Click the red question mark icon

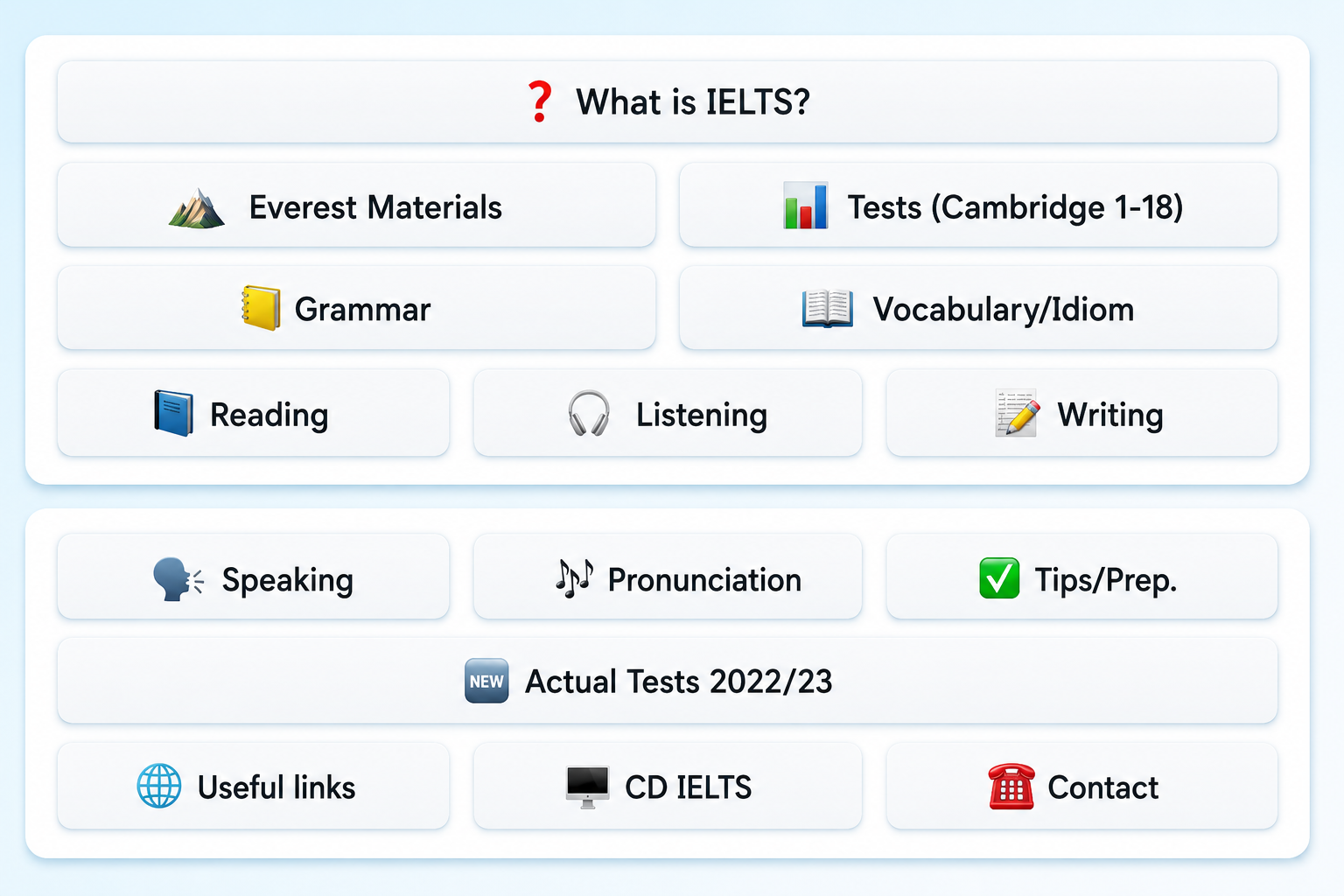(x=540, y=101)
